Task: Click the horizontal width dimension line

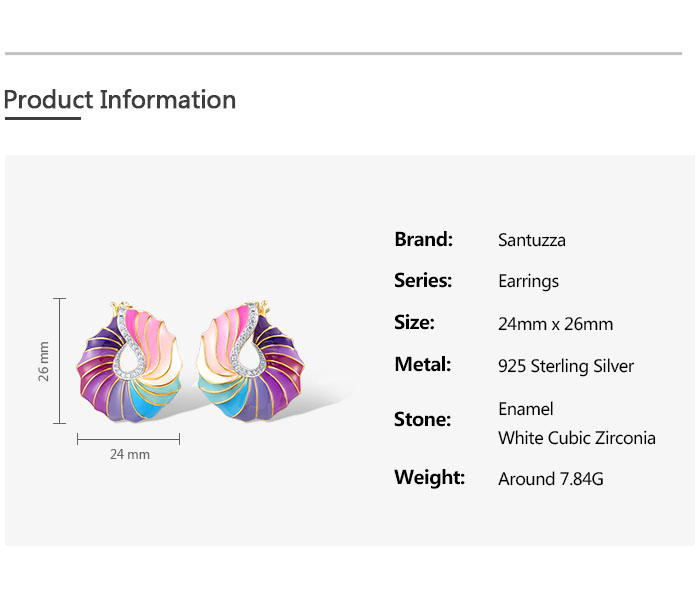Action: 128,438
